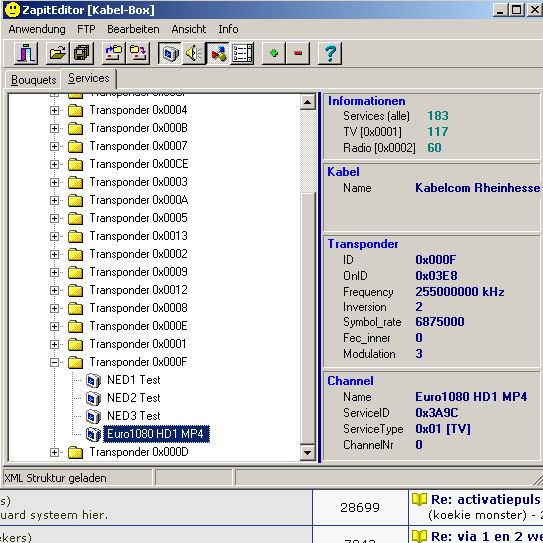Click the forum view count 28699
This screenshot has width=543, height=543.
[x=360, y=508]
